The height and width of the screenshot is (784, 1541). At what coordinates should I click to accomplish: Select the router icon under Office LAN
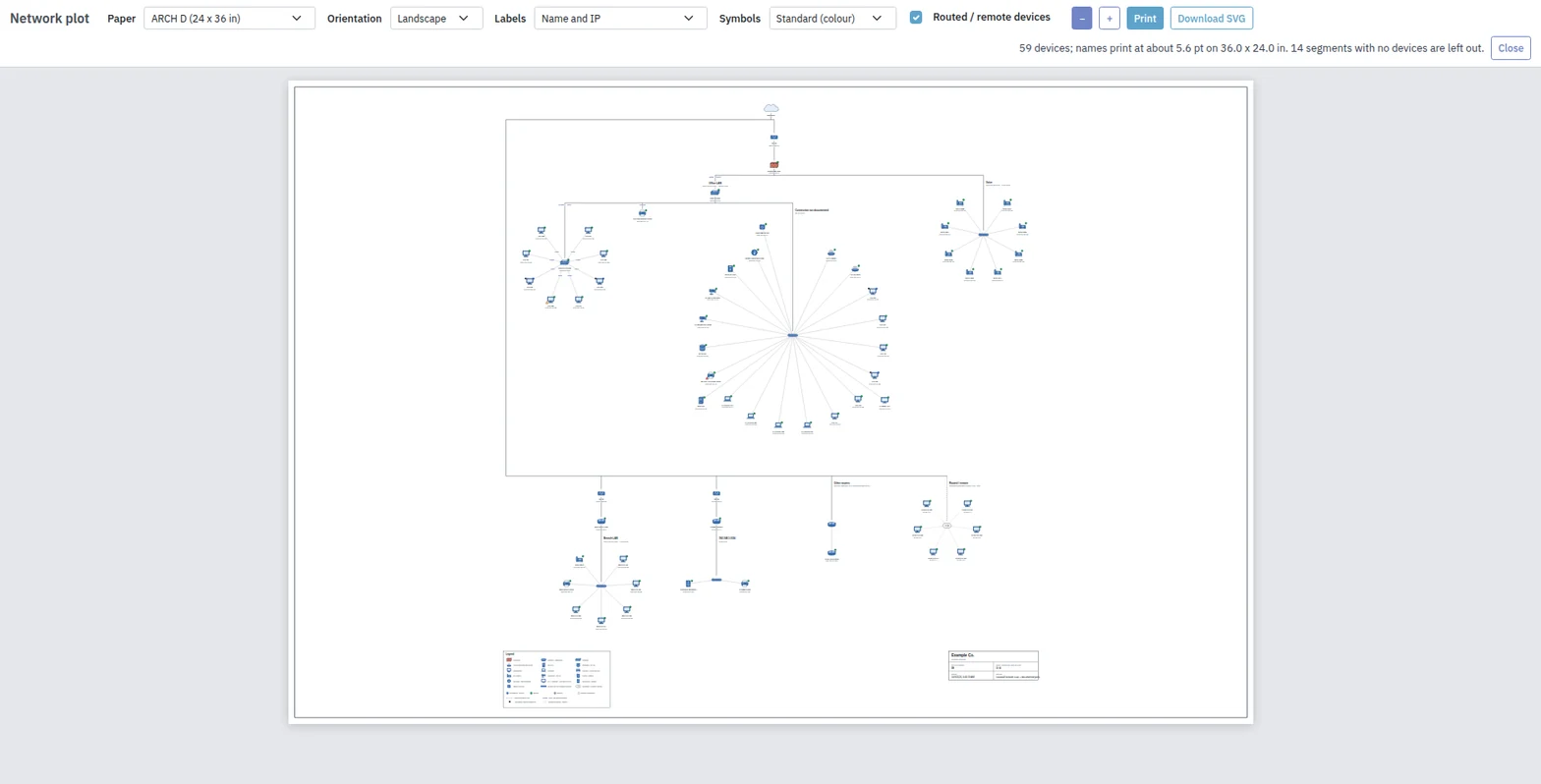(x=715, y=193)
